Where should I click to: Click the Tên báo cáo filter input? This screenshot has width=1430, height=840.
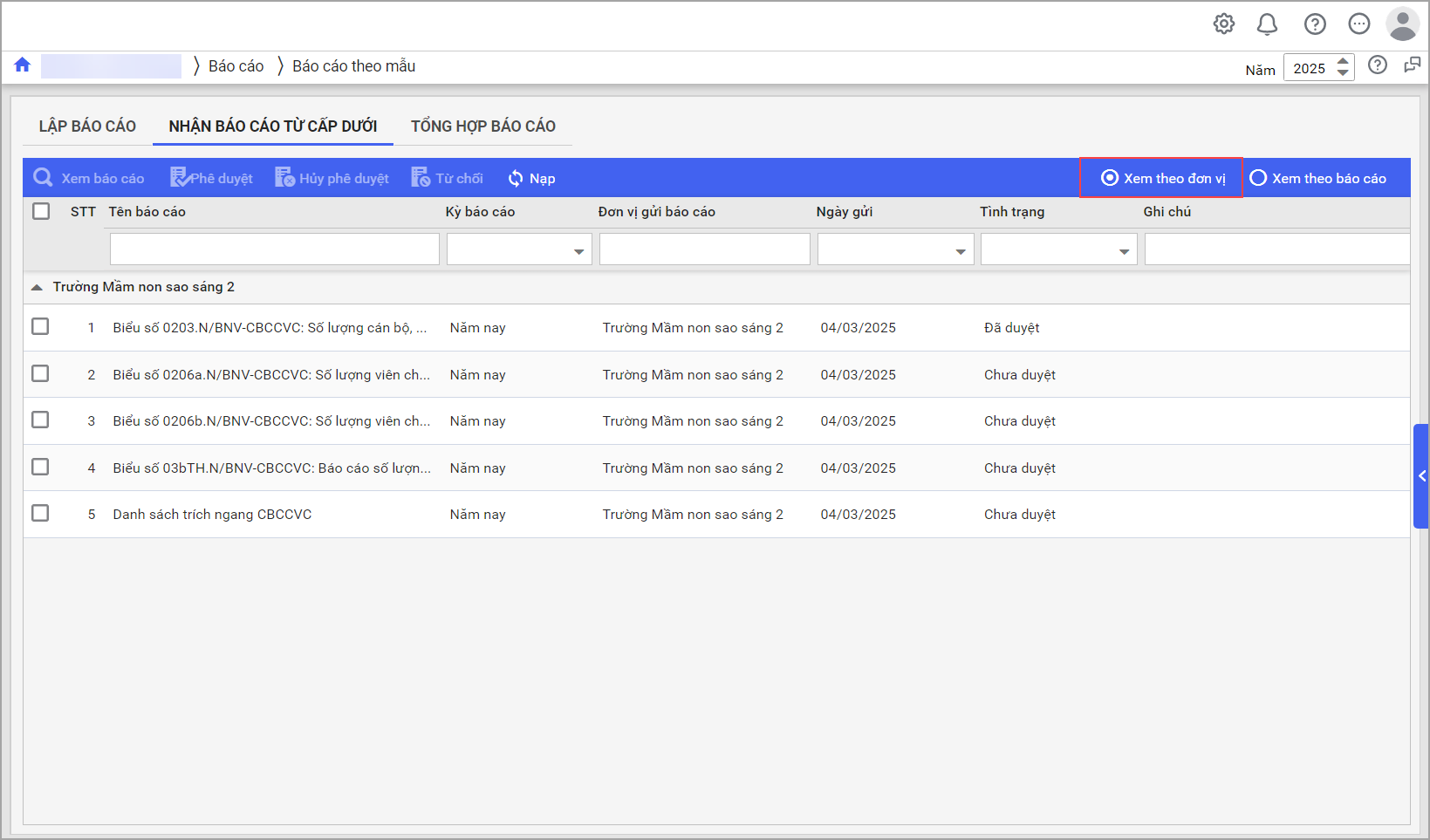click(x=274, y=249)
